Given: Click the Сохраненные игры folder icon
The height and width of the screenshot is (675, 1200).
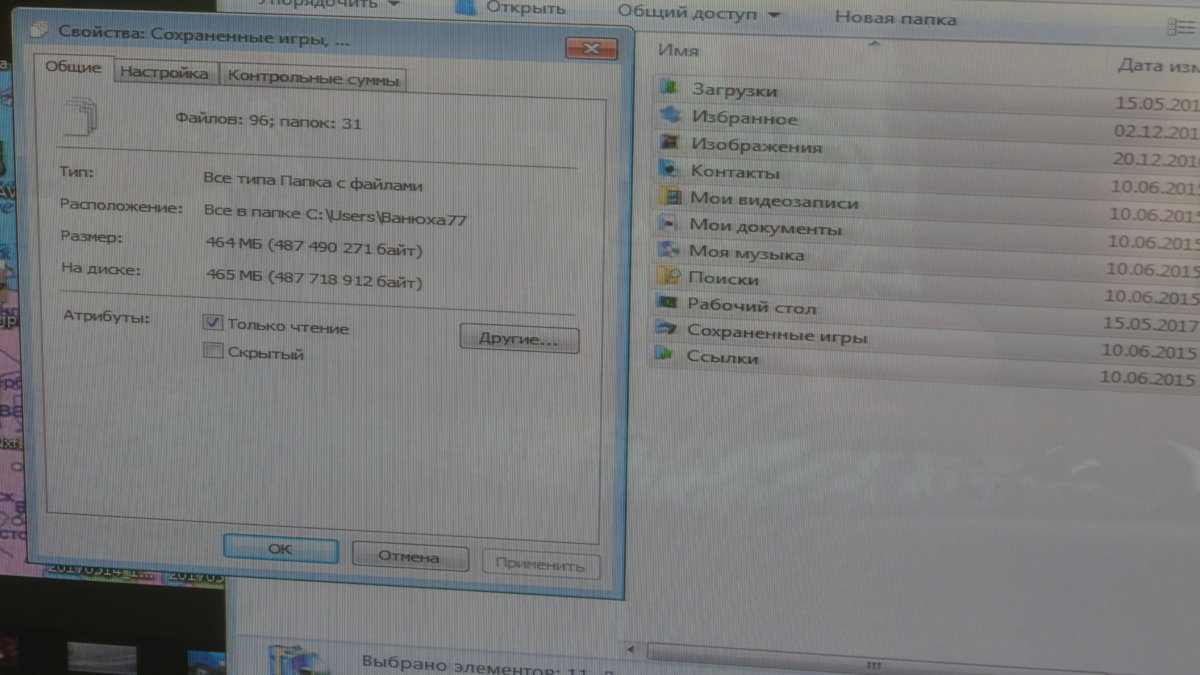Looking at the screenshot, I should coord(666,328).
